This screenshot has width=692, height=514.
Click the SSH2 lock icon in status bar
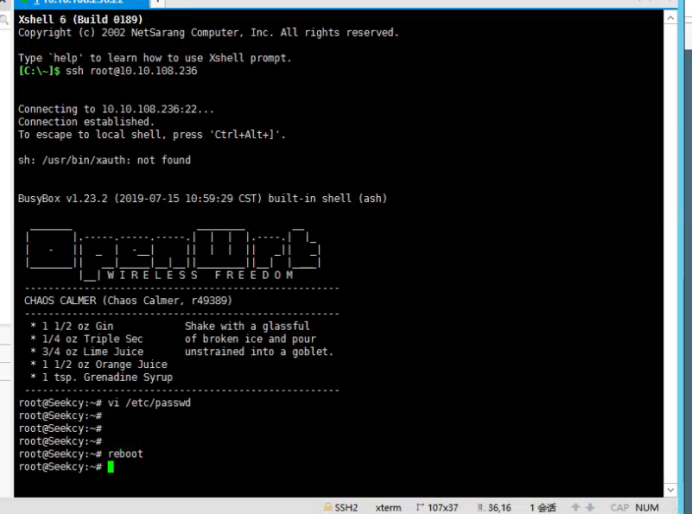(x=328, y=507)
